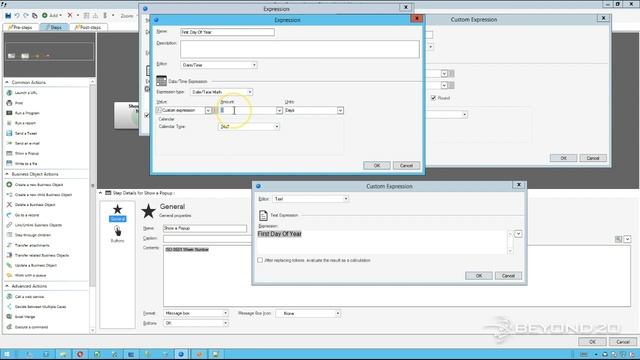Open the green Add button menu

coord(52,16)
